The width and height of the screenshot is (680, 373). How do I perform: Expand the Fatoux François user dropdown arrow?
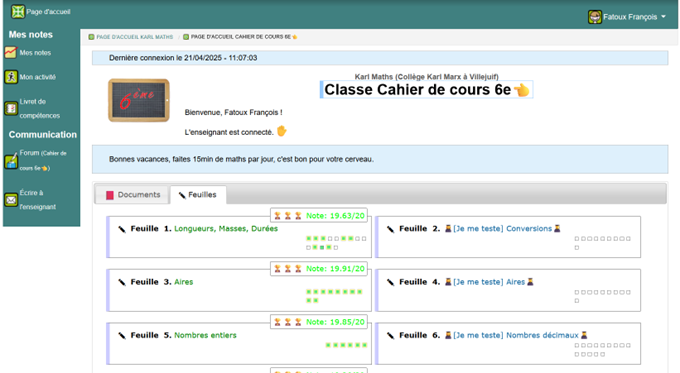tap(663, 17)
